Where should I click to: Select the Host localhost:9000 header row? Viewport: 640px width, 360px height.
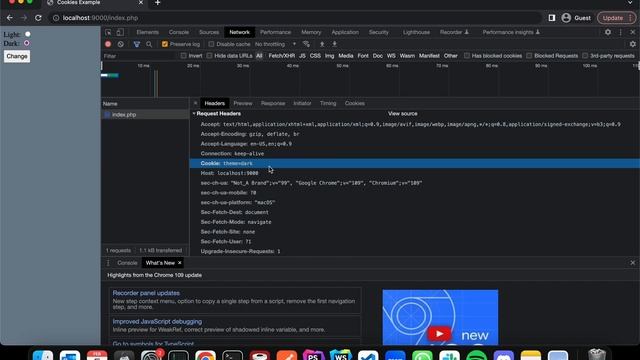click(414, 173)
